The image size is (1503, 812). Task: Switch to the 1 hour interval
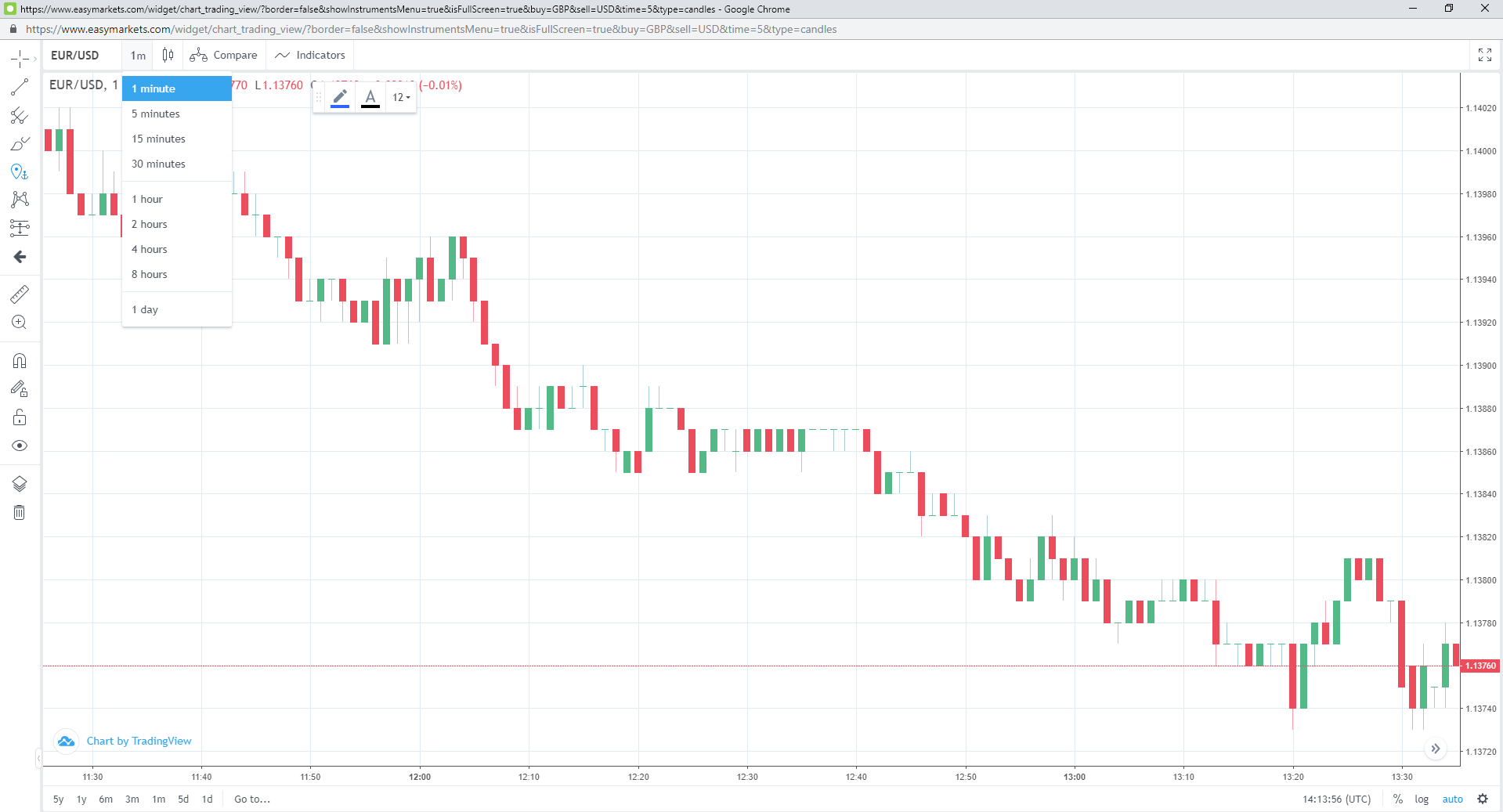(177, 199)
